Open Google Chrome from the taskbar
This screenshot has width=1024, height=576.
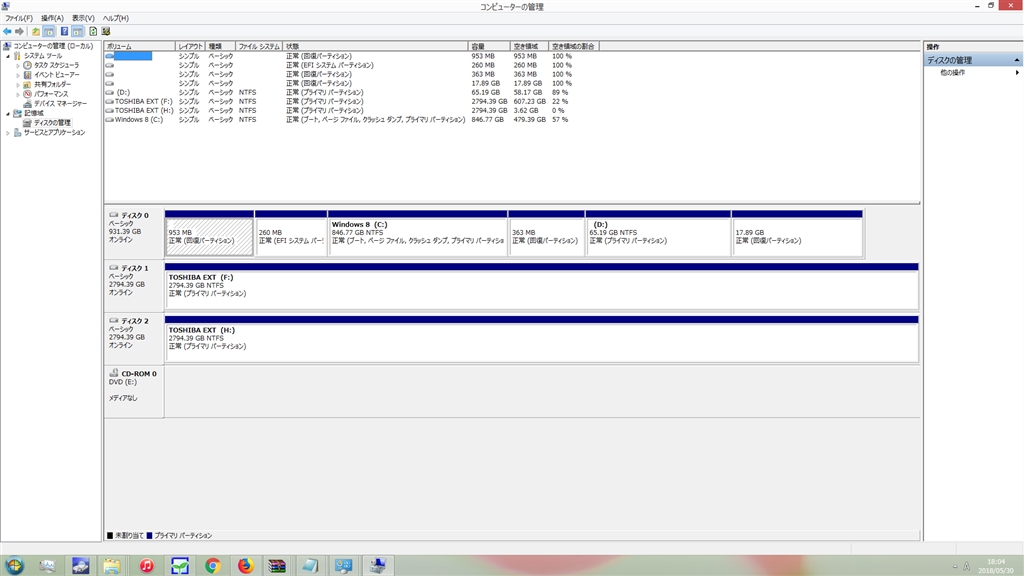pos(212,566)
